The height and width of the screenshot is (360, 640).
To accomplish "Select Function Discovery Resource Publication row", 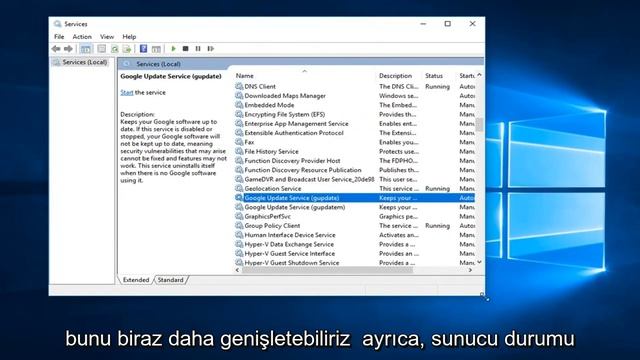I will (354, 170).
